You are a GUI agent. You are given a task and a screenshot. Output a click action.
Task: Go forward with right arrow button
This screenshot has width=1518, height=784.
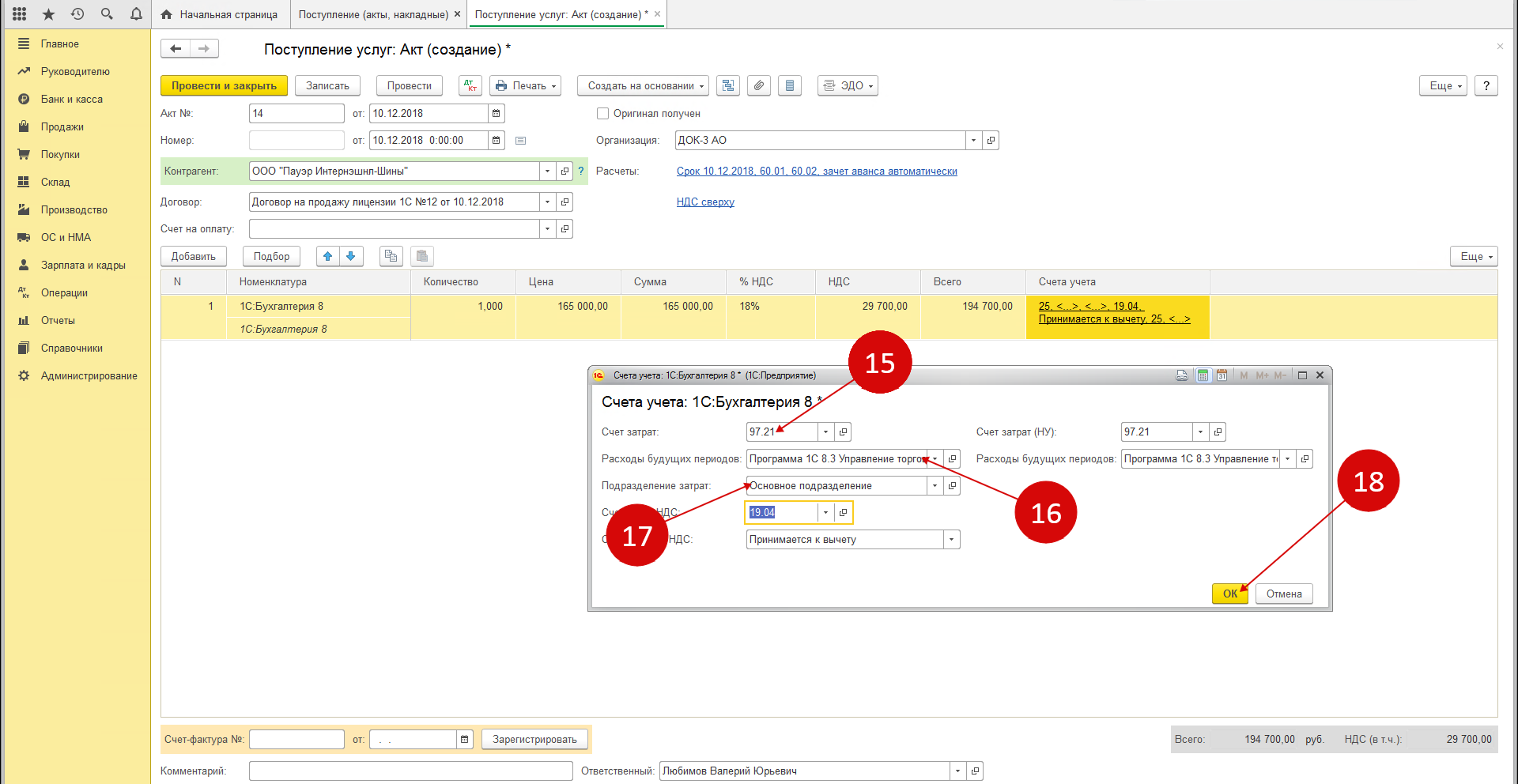coord(204,49)
